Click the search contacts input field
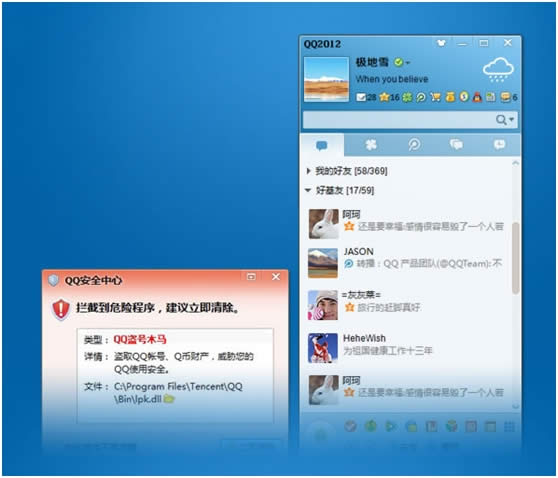This screenshot has width=558, height=478. [x=399, y=120]
